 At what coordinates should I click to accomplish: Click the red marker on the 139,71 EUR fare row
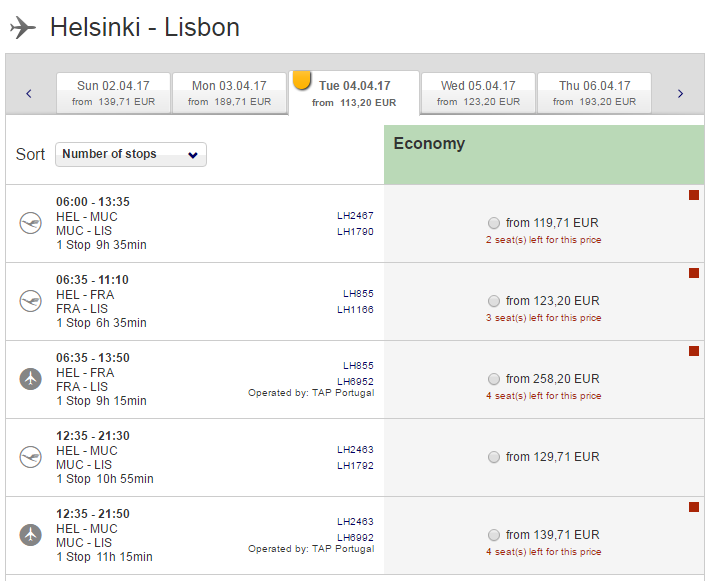pos(694,507)
